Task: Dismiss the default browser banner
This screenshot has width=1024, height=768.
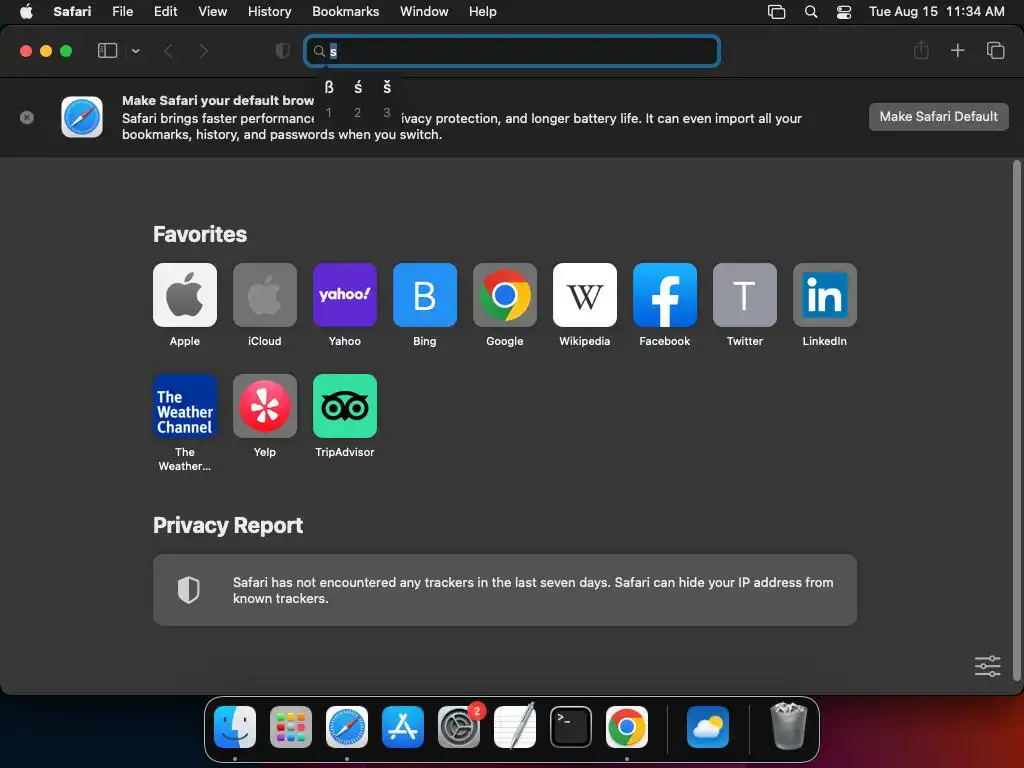Action: coord(27,118)
